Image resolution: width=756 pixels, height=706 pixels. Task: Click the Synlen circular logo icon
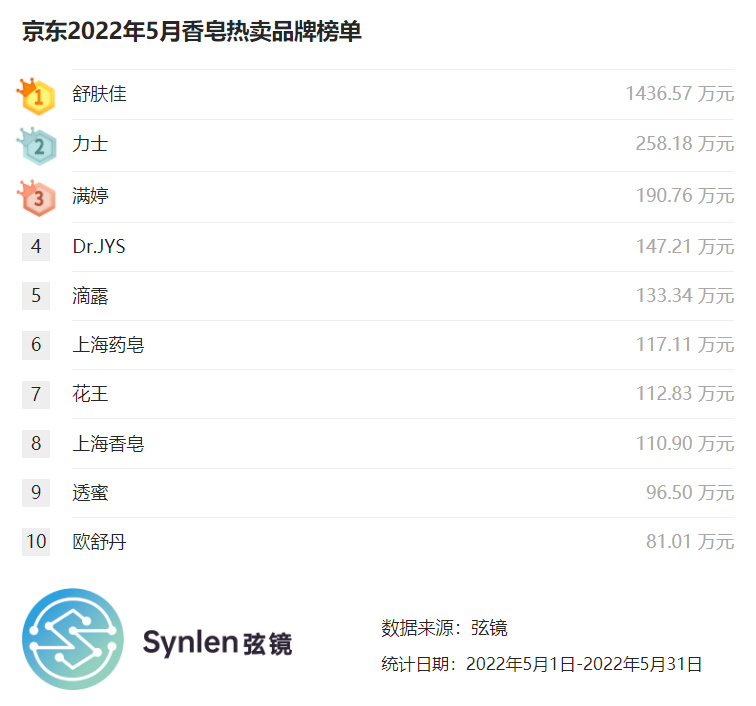(x=73, y=640)
